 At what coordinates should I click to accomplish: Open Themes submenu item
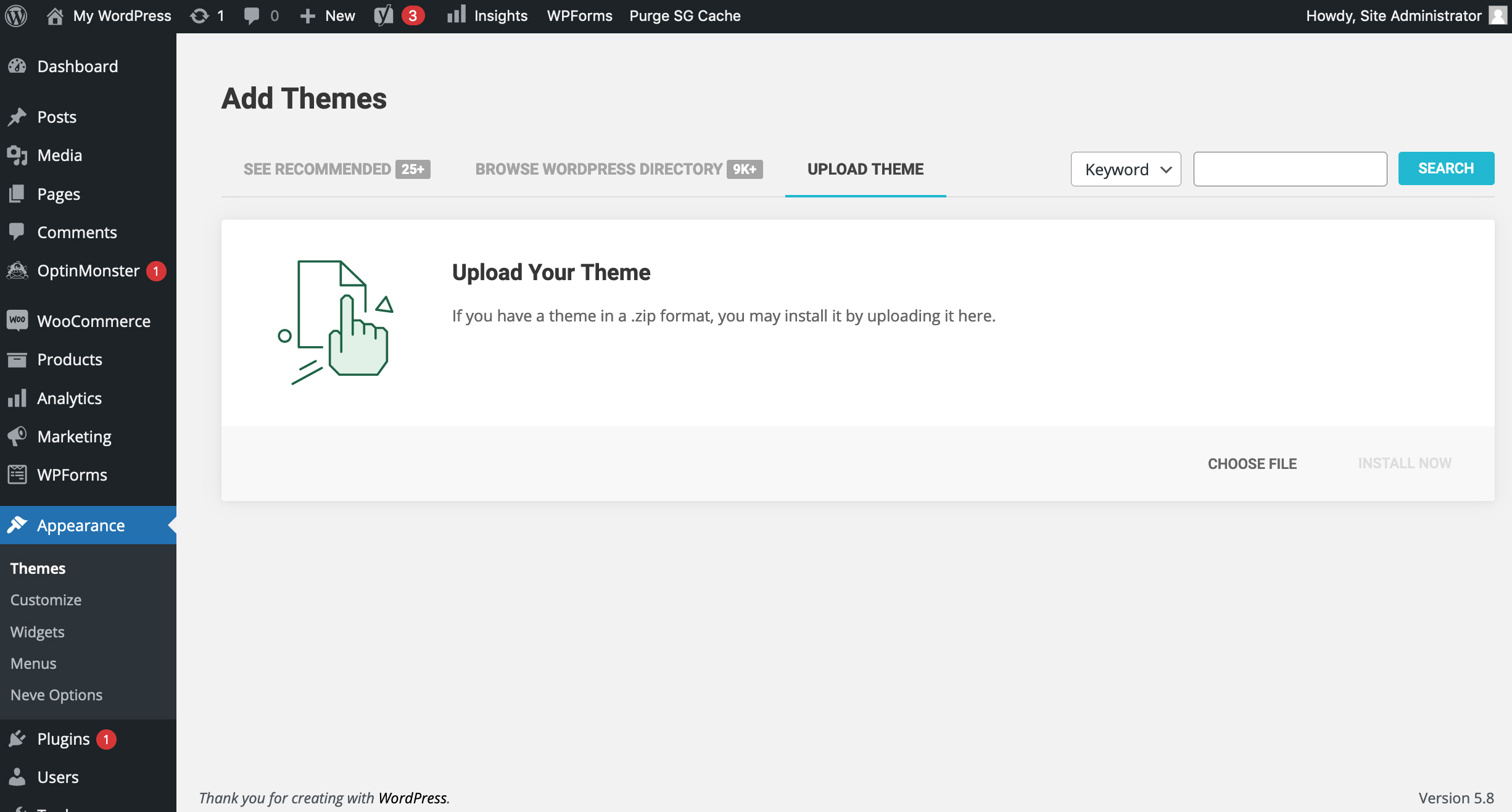[38, 568]
